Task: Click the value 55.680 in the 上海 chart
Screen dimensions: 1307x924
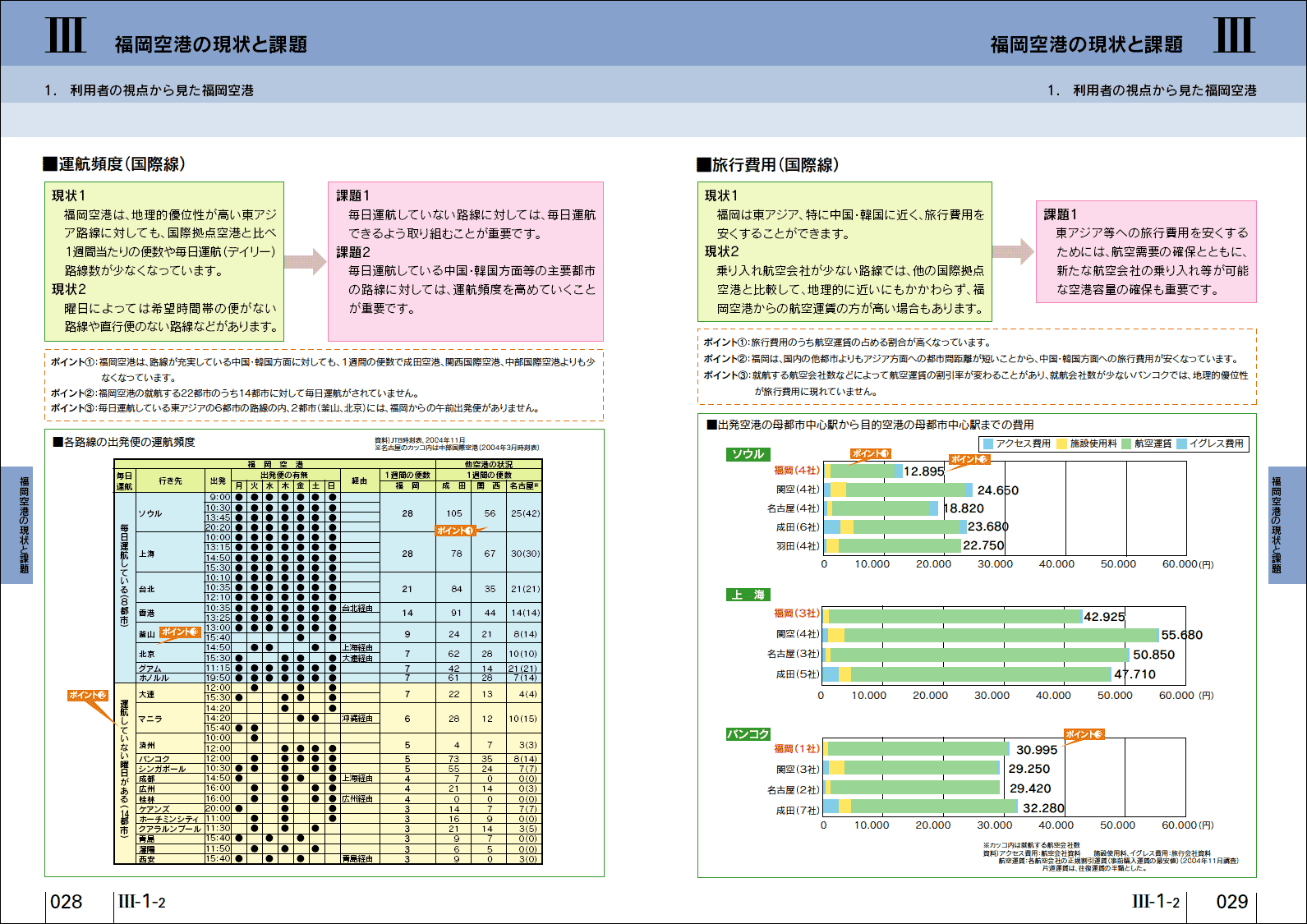Action: pyautogui.click(x=1182, y=635)
